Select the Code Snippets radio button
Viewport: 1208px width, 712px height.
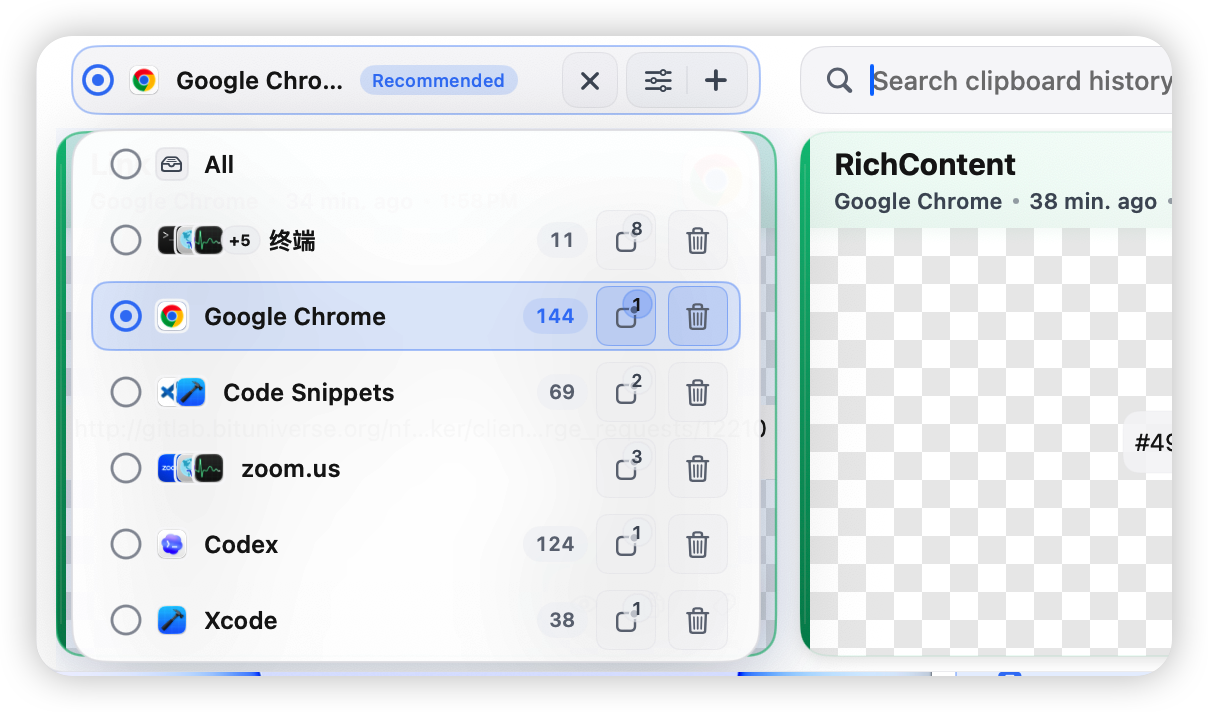125,392
